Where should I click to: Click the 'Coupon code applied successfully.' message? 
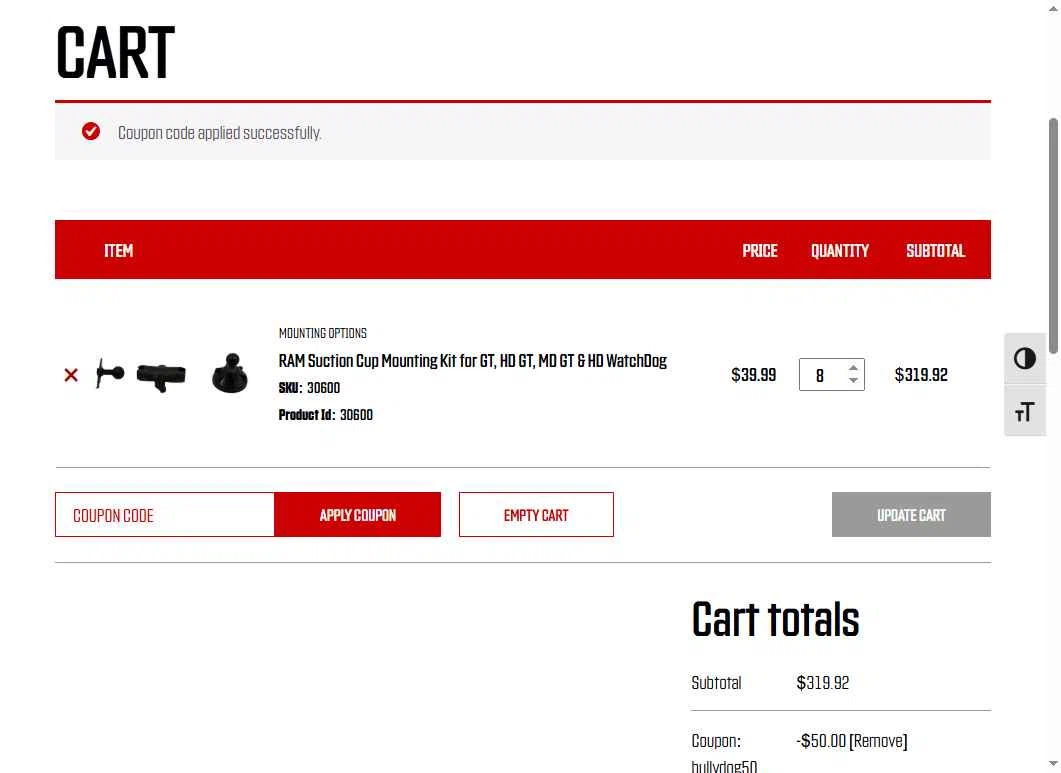tap(219, 133)
